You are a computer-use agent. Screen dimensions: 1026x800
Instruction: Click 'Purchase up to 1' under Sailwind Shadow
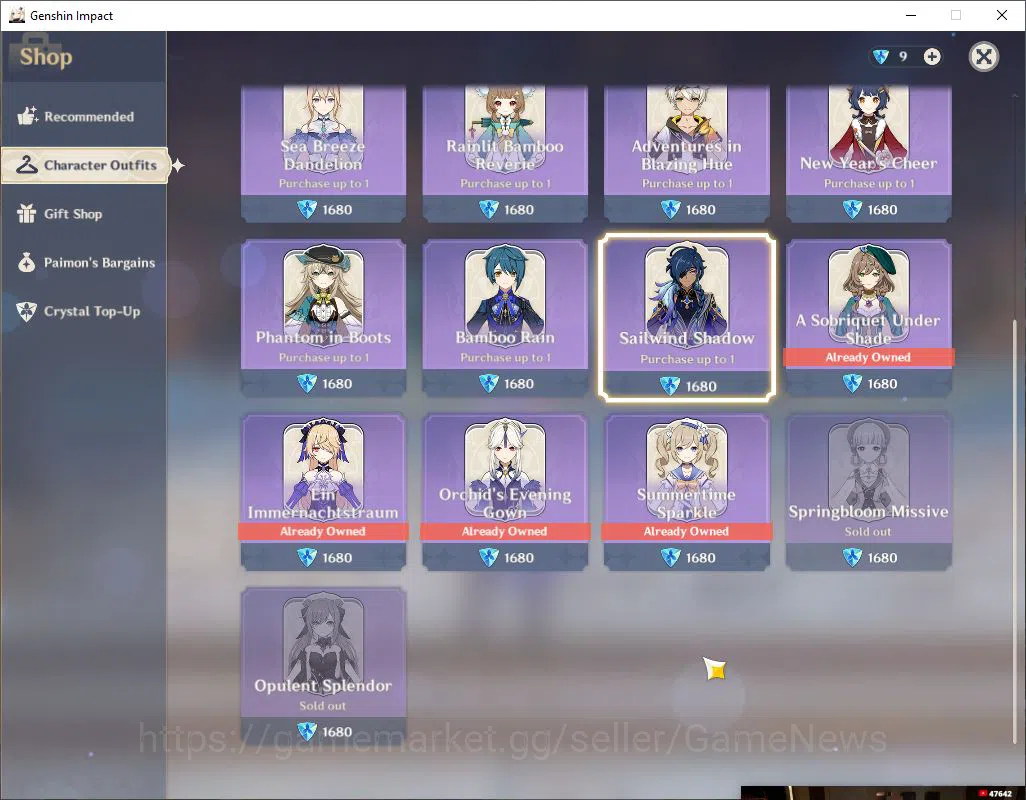pyautogui.click(x=687, y=359)
